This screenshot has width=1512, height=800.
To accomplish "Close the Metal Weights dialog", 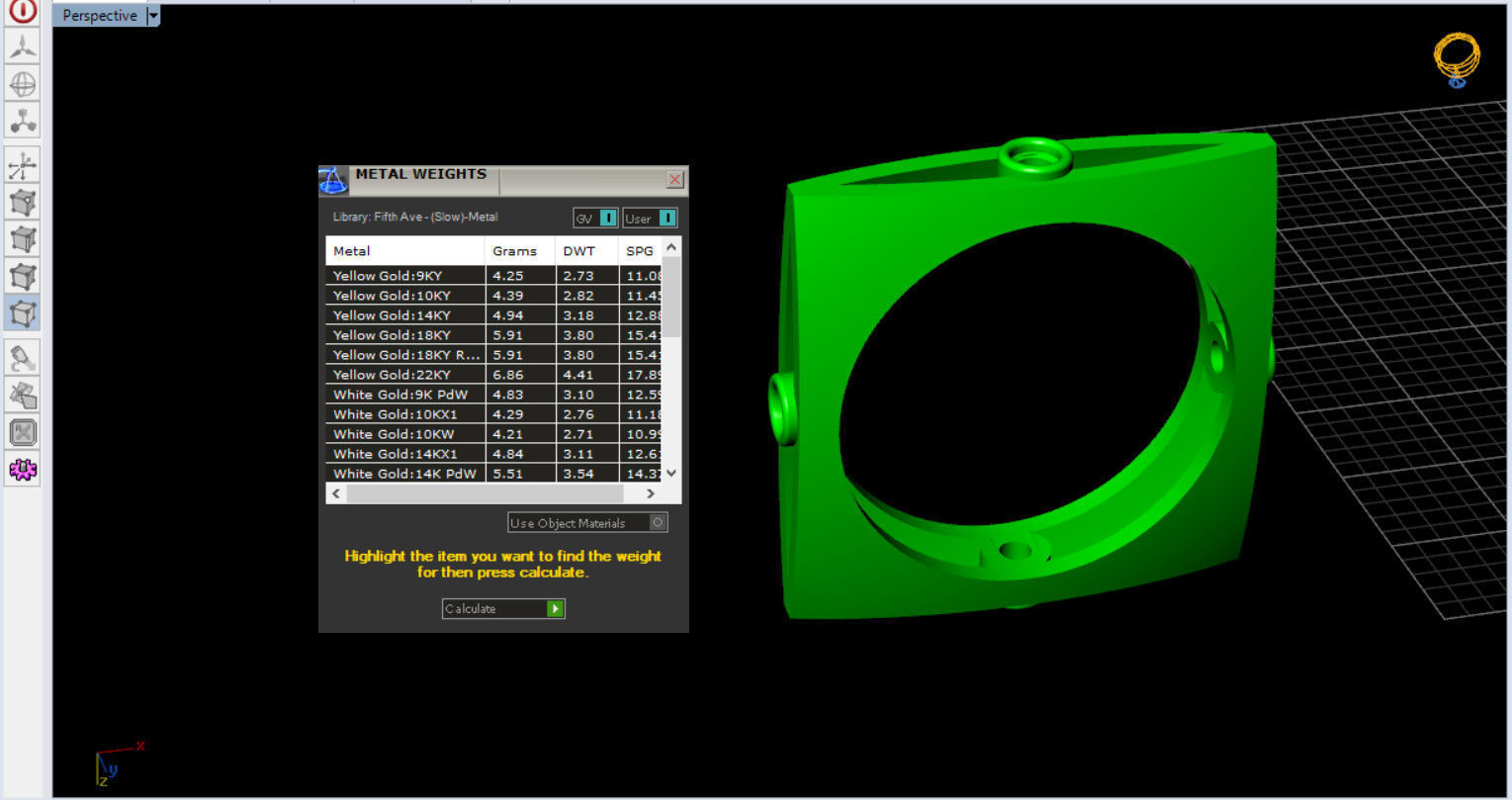I will click(x=675, y=179).
